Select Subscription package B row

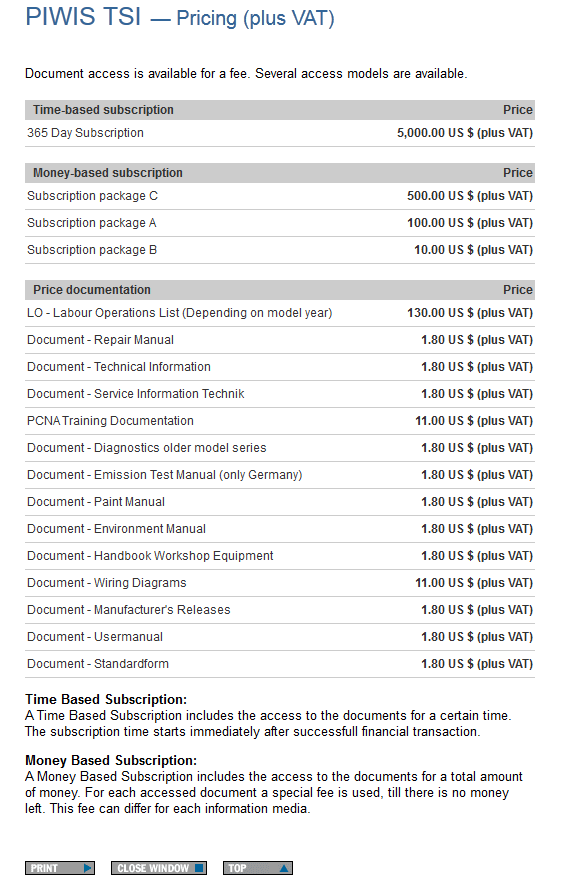(x=280, y=250)
